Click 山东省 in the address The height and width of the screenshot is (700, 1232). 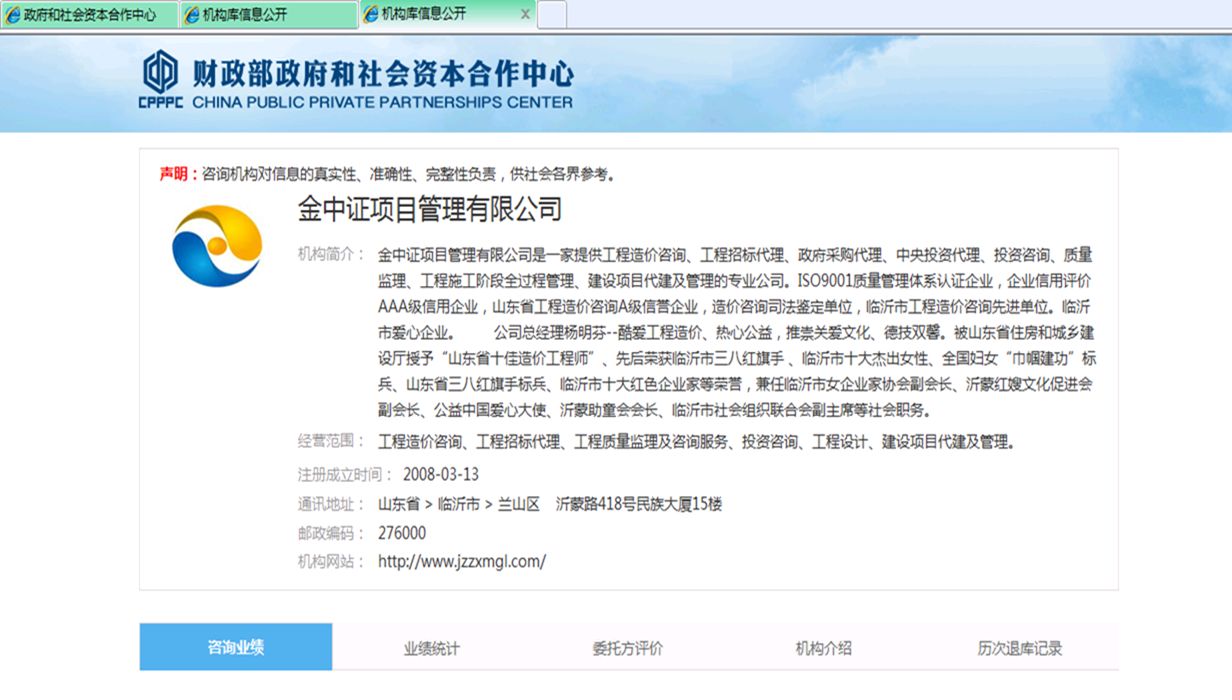(398, 504)
